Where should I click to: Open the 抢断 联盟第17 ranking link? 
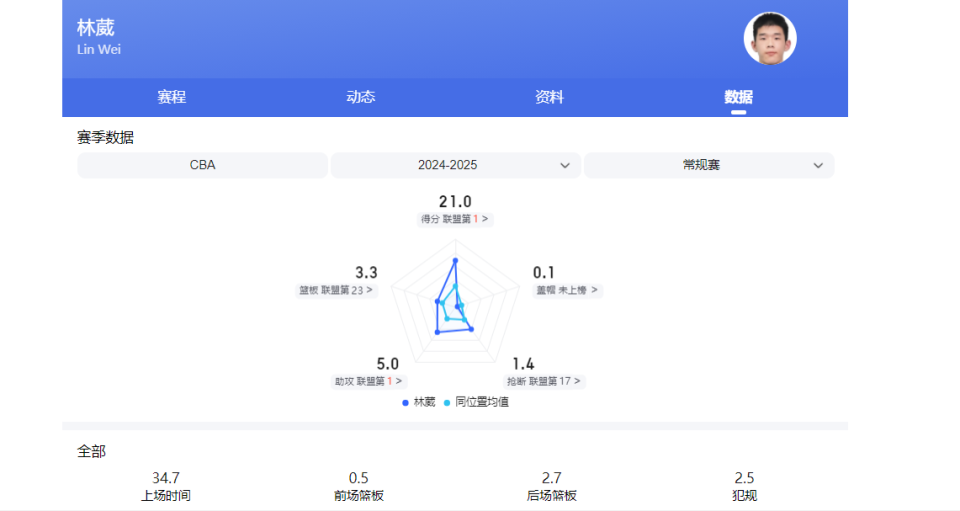coord(544,381)
